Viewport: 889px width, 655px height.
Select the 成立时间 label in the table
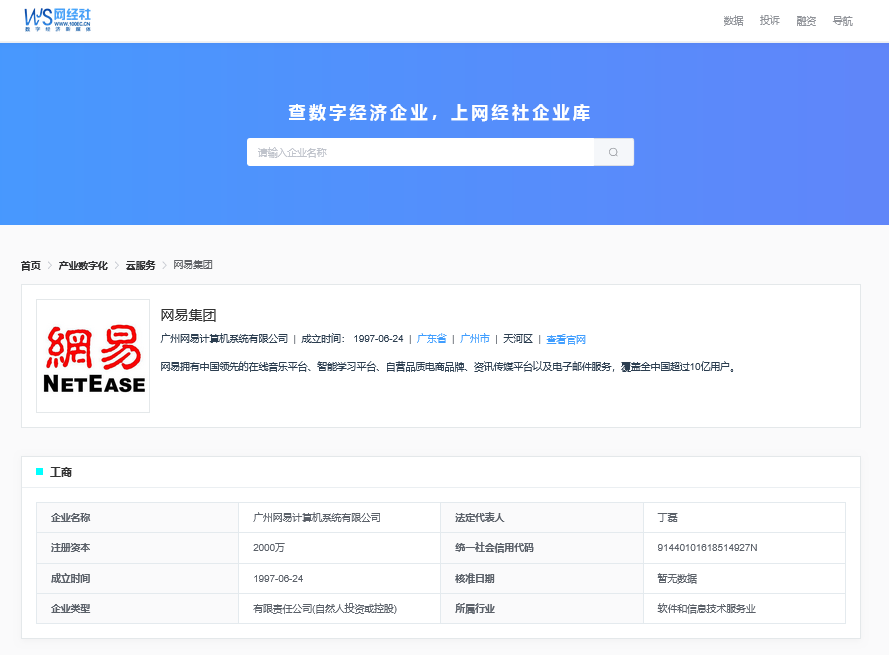pos(70,578)
